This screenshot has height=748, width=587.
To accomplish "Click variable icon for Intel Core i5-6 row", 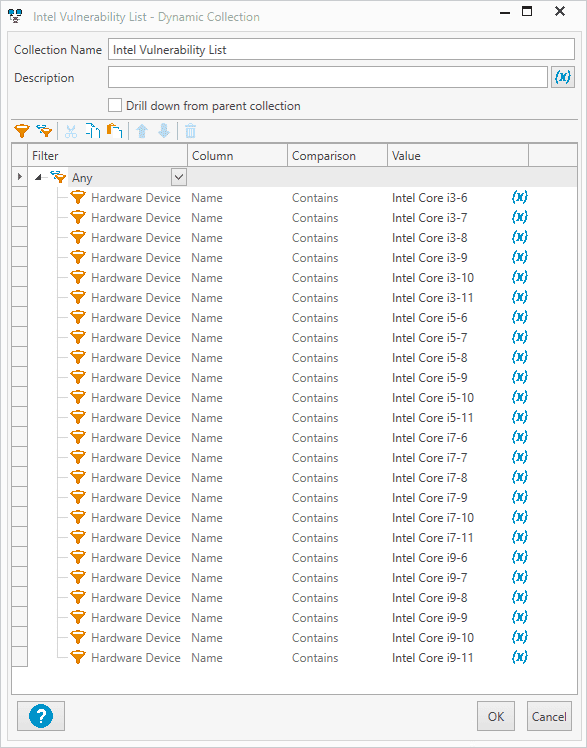I will pyautogui.click(x=519, y=317).
